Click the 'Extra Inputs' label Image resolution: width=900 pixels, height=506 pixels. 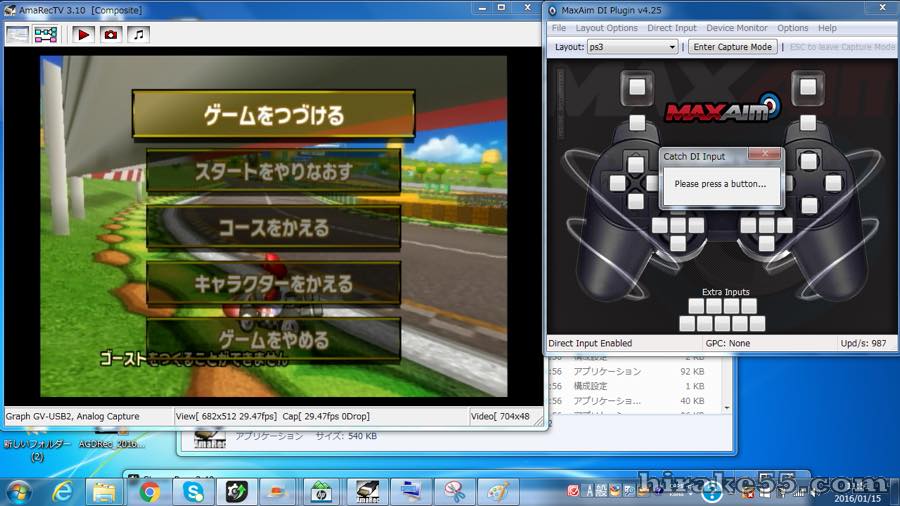(x=726, y=292)
